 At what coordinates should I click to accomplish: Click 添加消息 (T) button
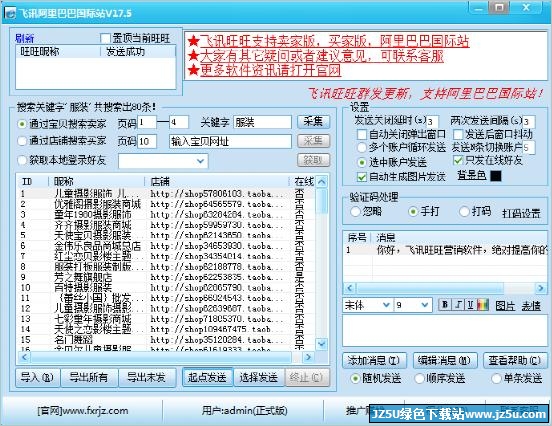374,361
